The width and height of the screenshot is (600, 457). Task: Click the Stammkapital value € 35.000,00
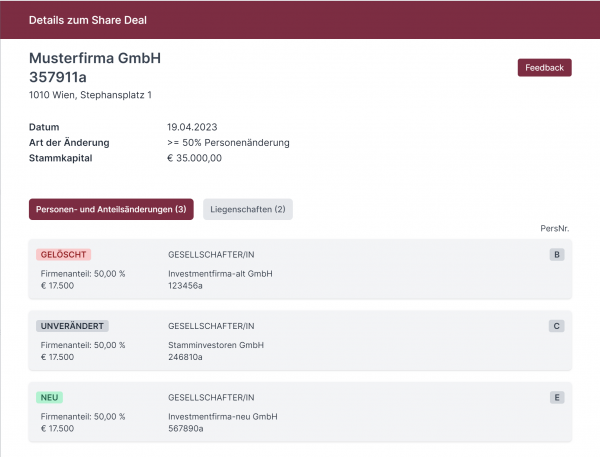pyautogui.click(x=194, y=157)
